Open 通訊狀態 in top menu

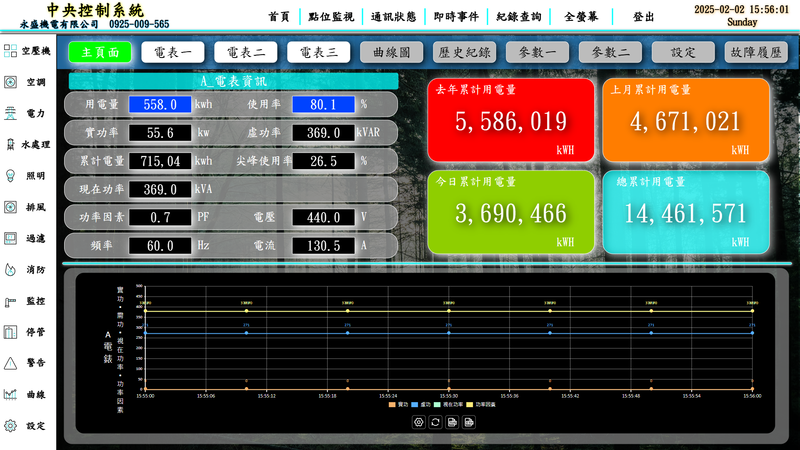click(393, 17)
